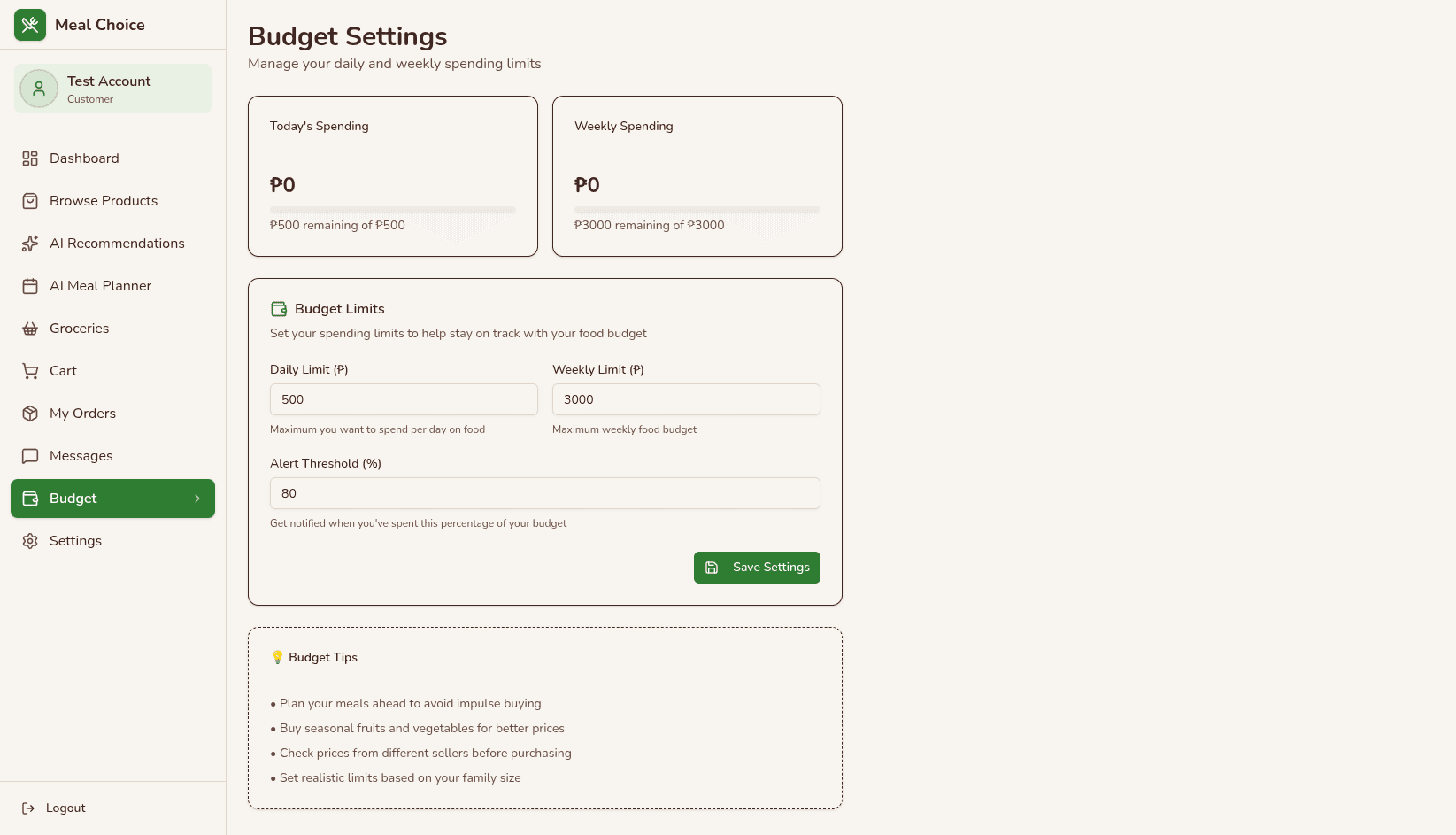This screenshot has height=835, width=1456.
Task: Click the Dashboard grid icon
Action: point(30,158)
